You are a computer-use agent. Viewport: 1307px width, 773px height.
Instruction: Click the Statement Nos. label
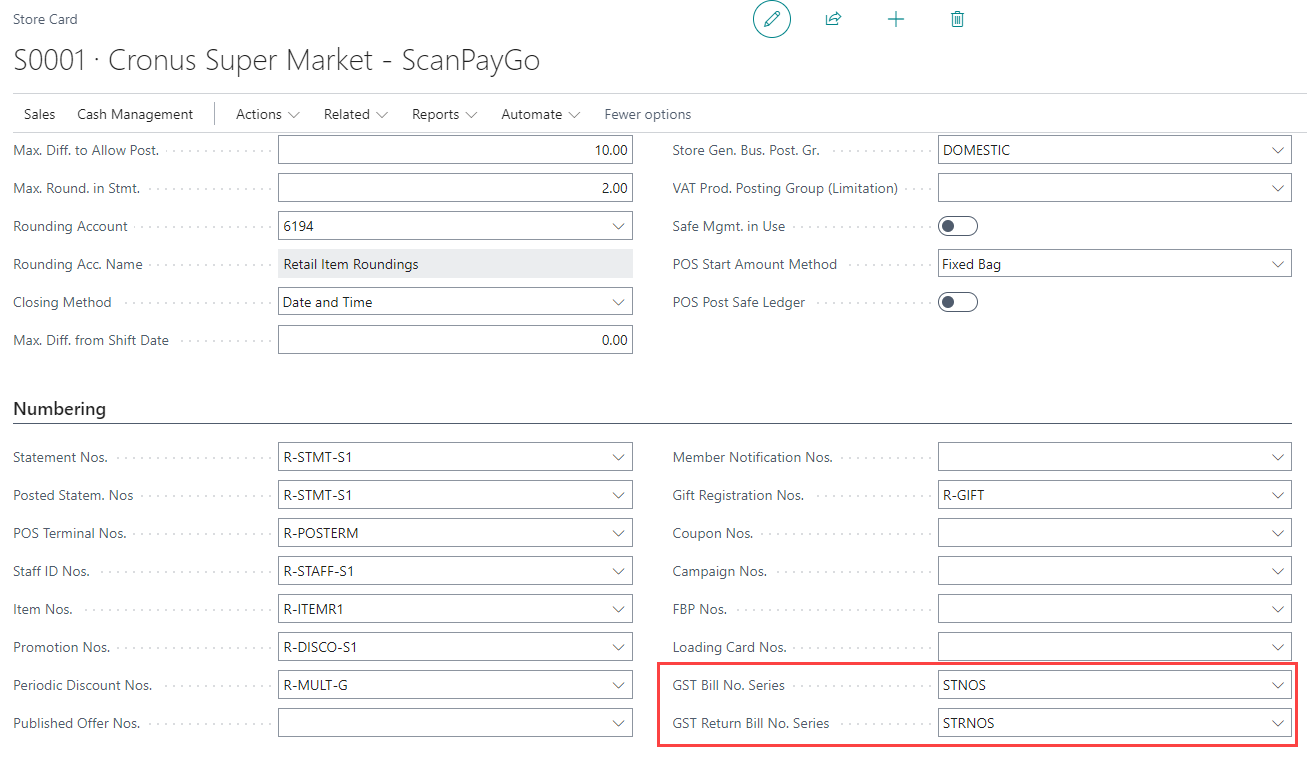pos(60,457)
